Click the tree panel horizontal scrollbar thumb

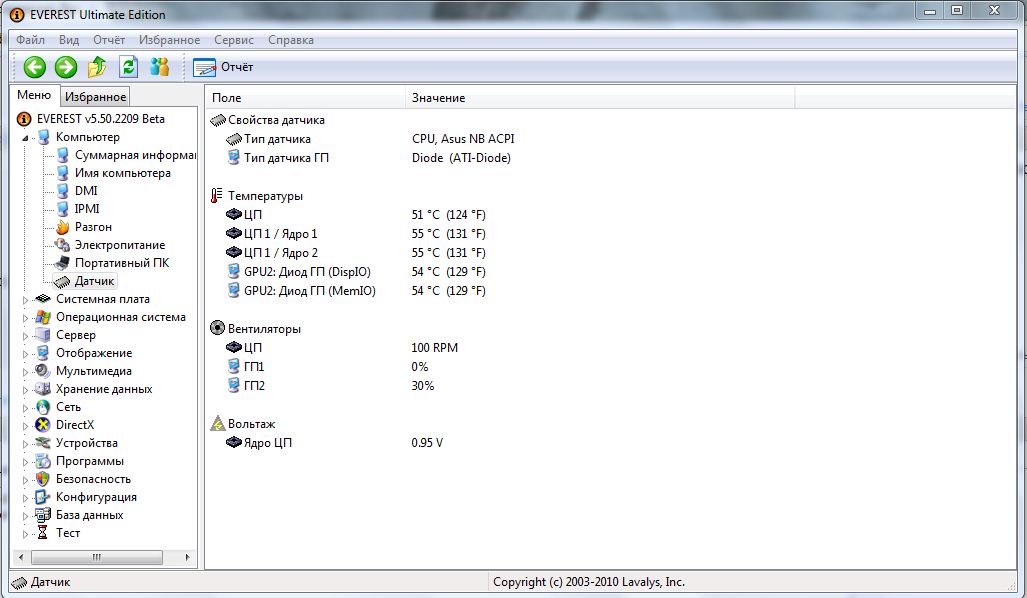coord(97,557)
